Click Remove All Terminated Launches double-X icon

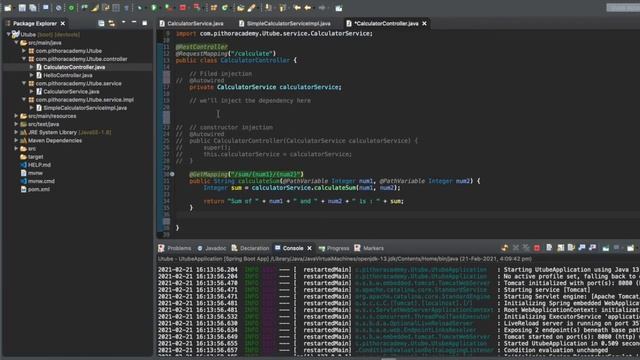coord(526,248)
